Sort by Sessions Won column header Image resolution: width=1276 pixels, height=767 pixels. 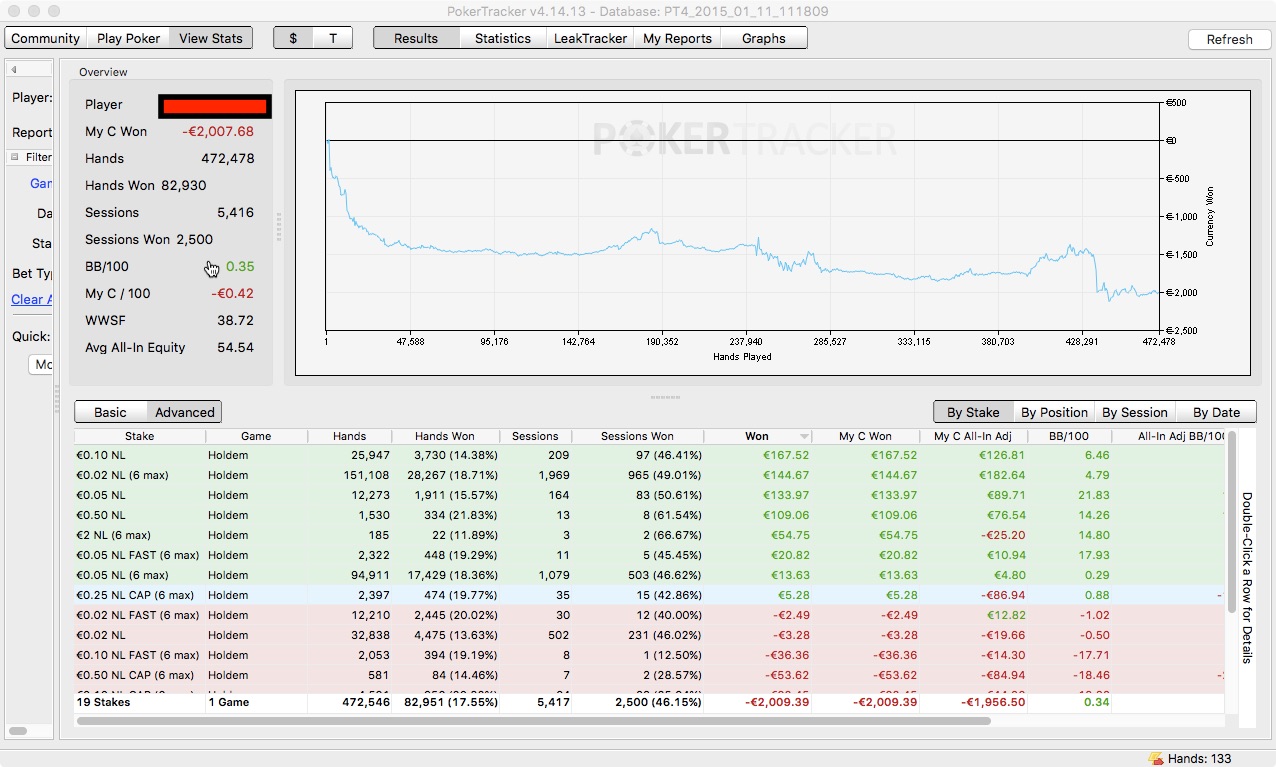(637, 436)
